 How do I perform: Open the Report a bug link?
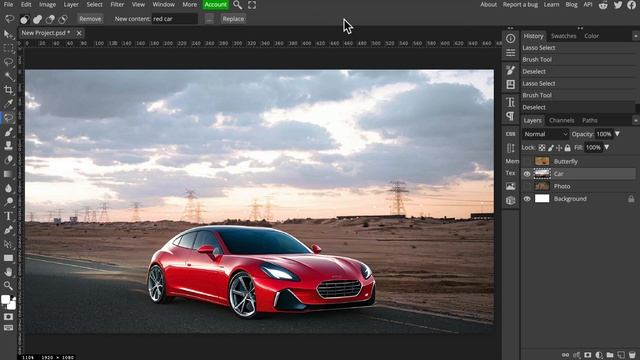(x=520, y=4)
